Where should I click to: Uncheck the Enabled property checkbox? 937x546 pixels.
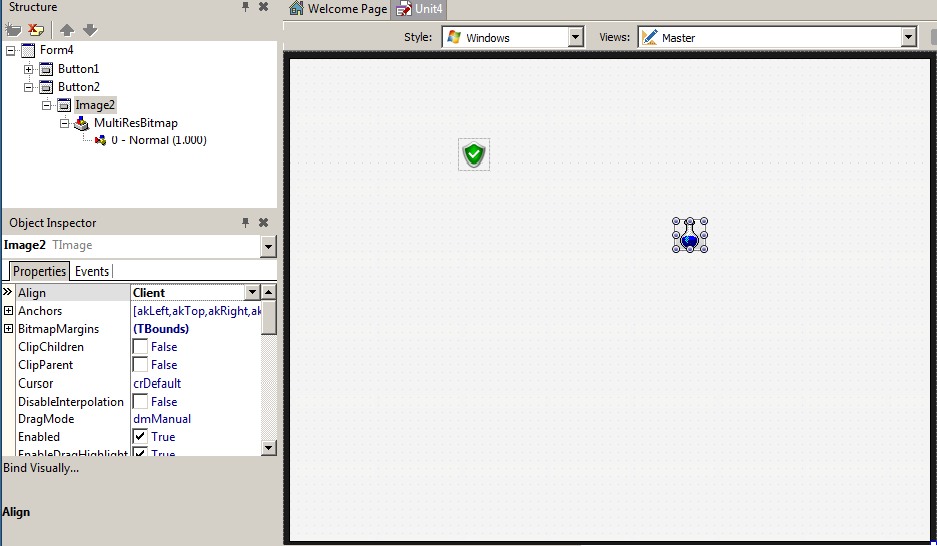point(140,437)
